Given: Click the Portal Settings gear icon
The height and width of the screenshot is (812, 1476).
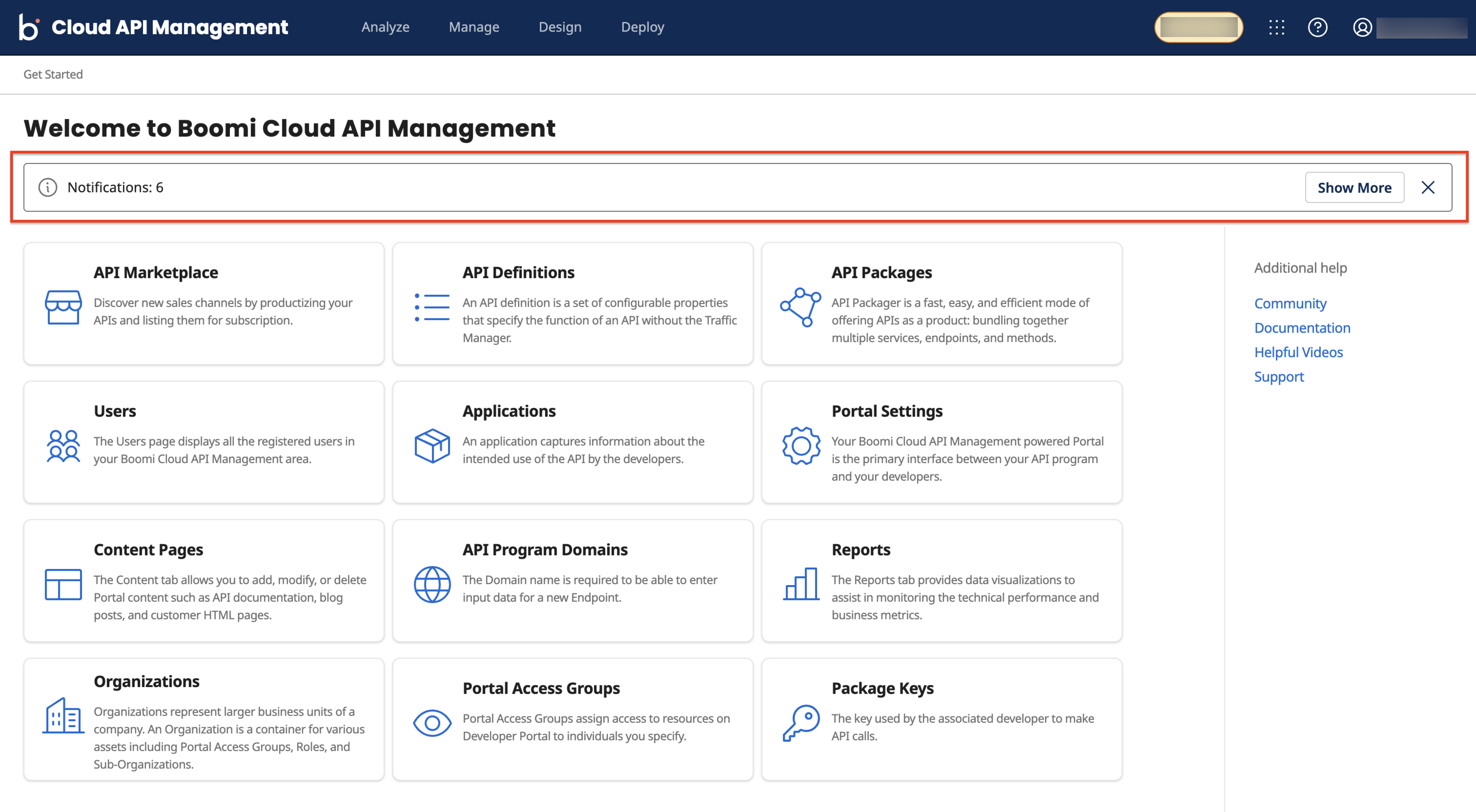Looking at the screenshot, I should [x=800, y=446].
